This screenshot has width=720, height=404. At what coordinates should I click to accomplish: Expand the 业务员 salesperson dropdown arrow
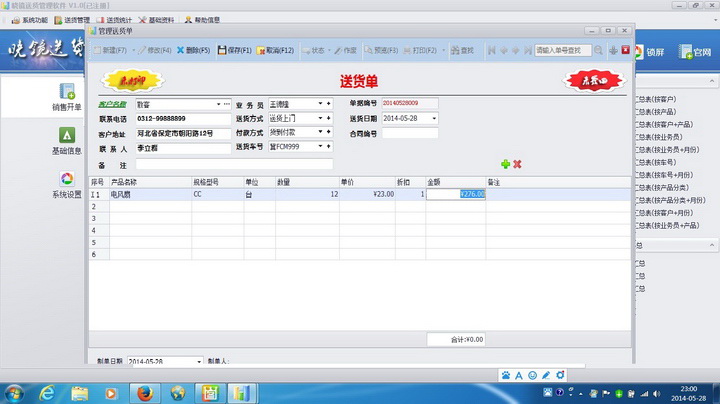pyautogui.click(x=321, y=104)
